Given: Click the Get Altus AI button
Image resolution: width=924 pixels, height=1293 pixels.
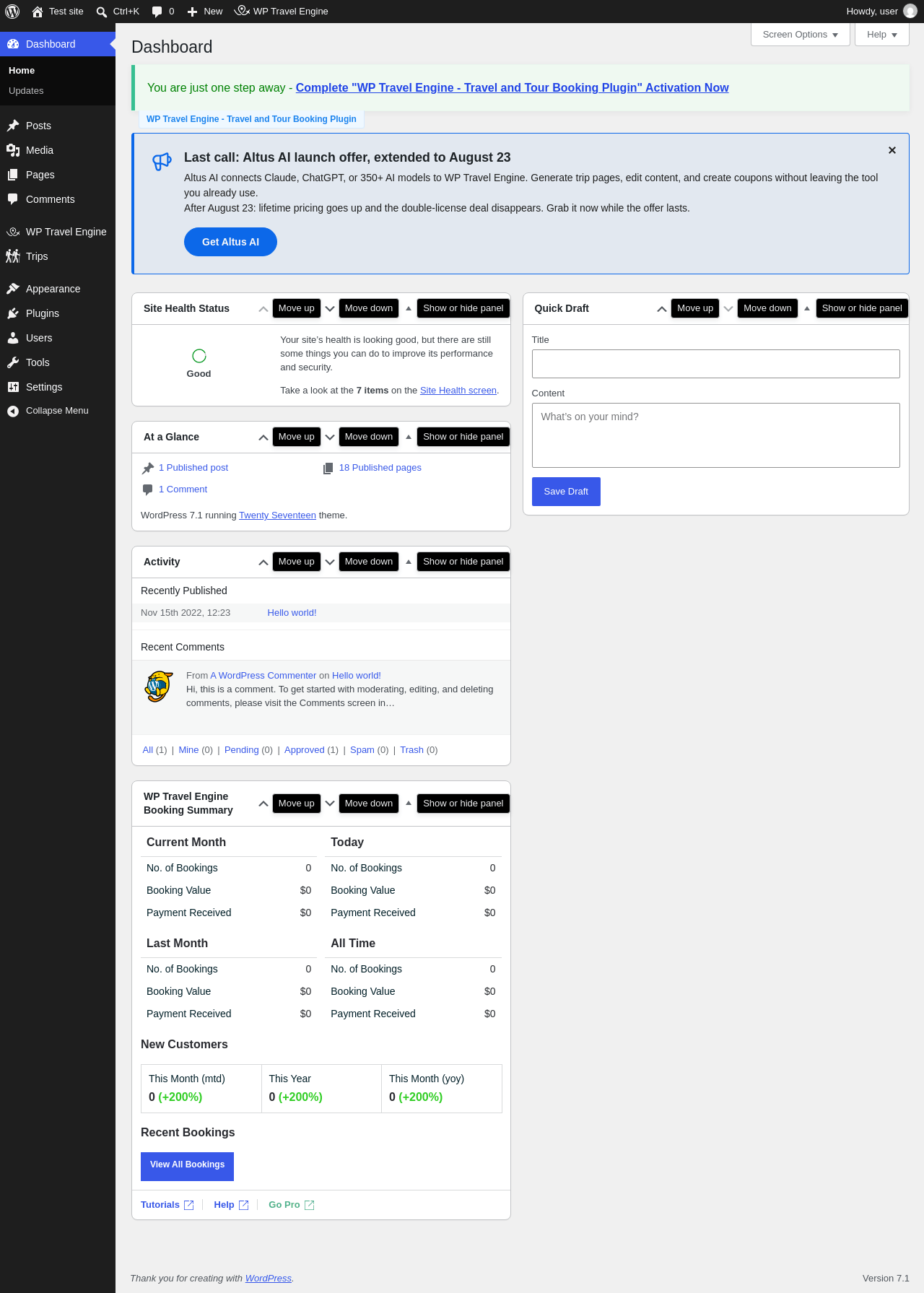Looking at the screenshot, I should [x=230, y=242].
